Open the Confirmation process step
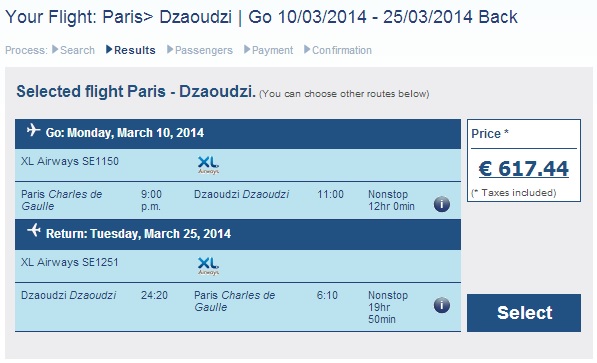The height and width of the screenshot is (363, 597). [342, 50]
